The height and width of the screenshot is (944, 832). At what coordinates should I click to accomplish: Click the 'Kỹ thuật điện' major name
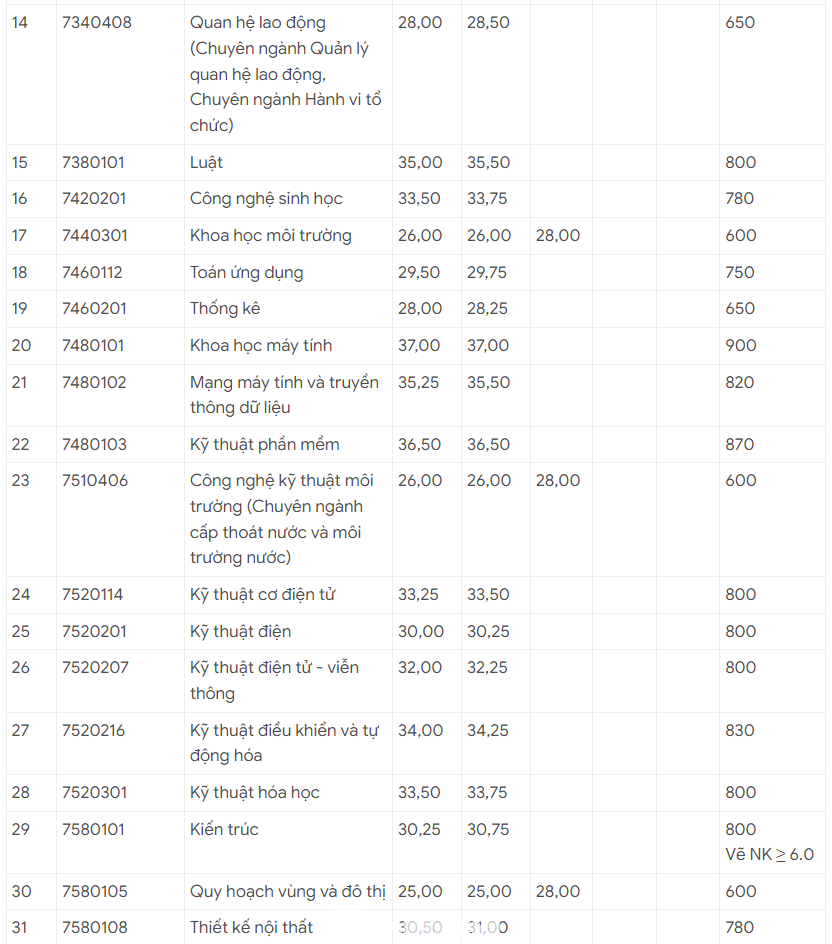coord(240,631)
